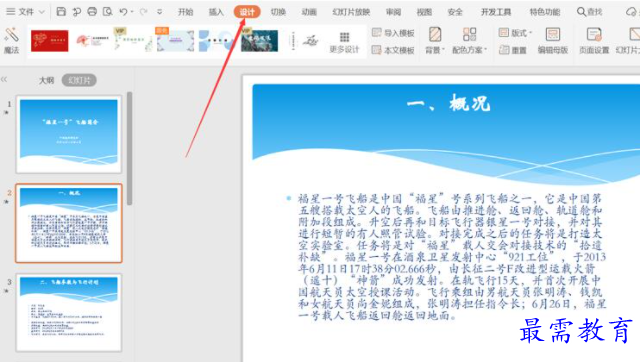641x362 pixels.
Task: Click the slide title 一、概况
Action: [x=448, y=103]
